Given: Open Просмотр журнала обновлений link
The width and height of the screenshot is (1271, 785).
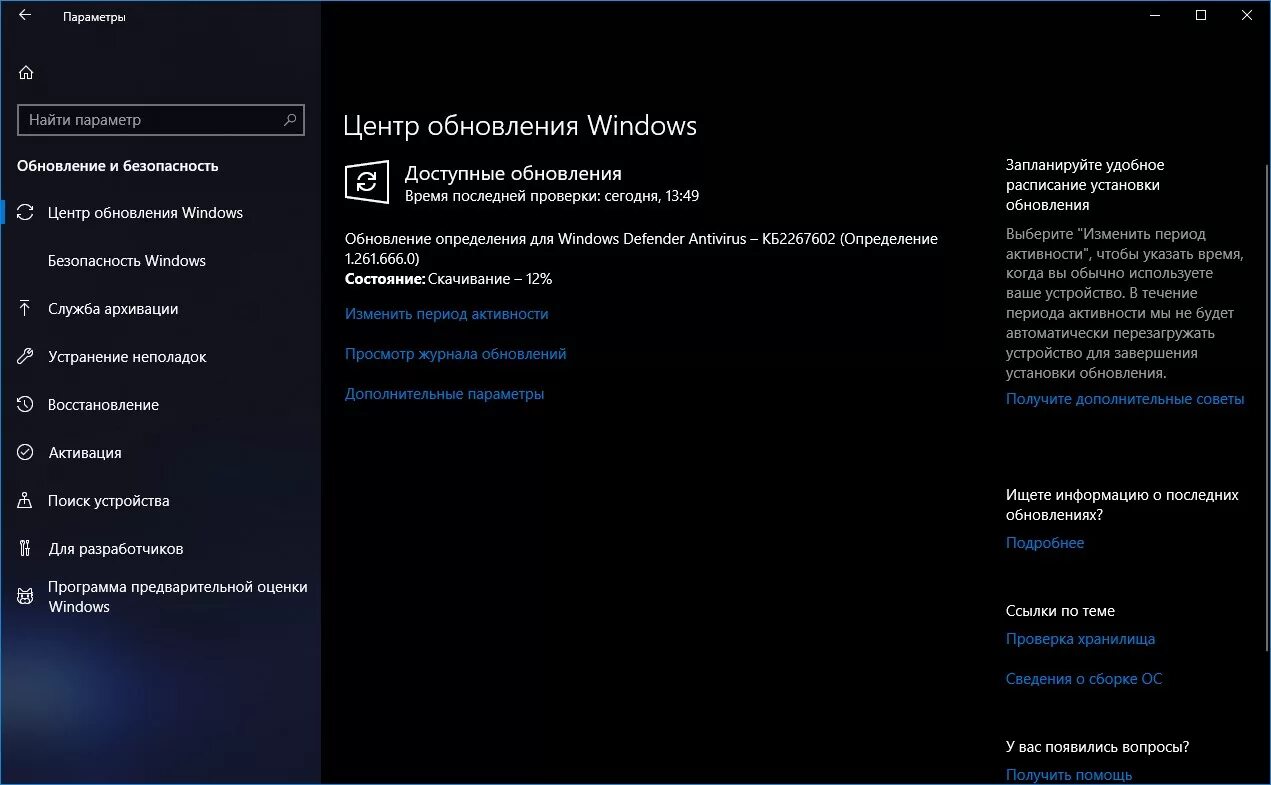Looking at the screenshot, I should coord(455,353).
